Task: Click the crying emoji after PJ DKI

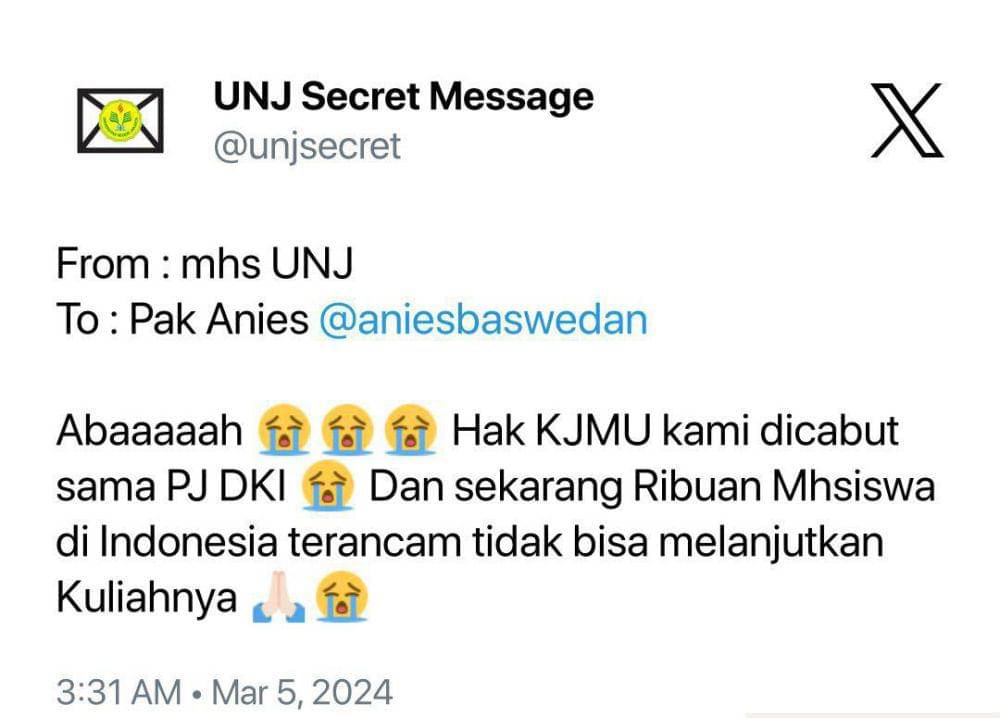Action: point(327,485)
